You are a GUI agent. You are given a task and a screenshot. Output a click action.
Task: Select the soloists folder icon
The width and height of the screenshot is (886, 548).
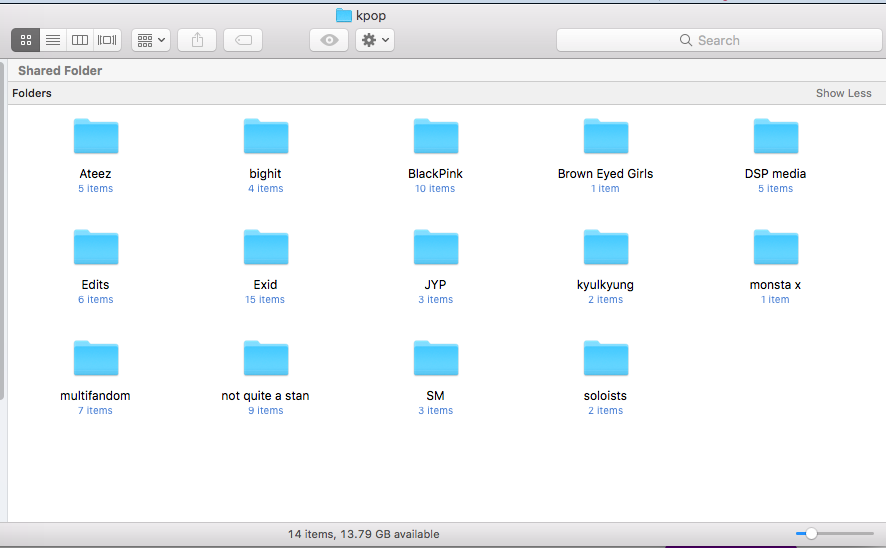coord(606,358)
